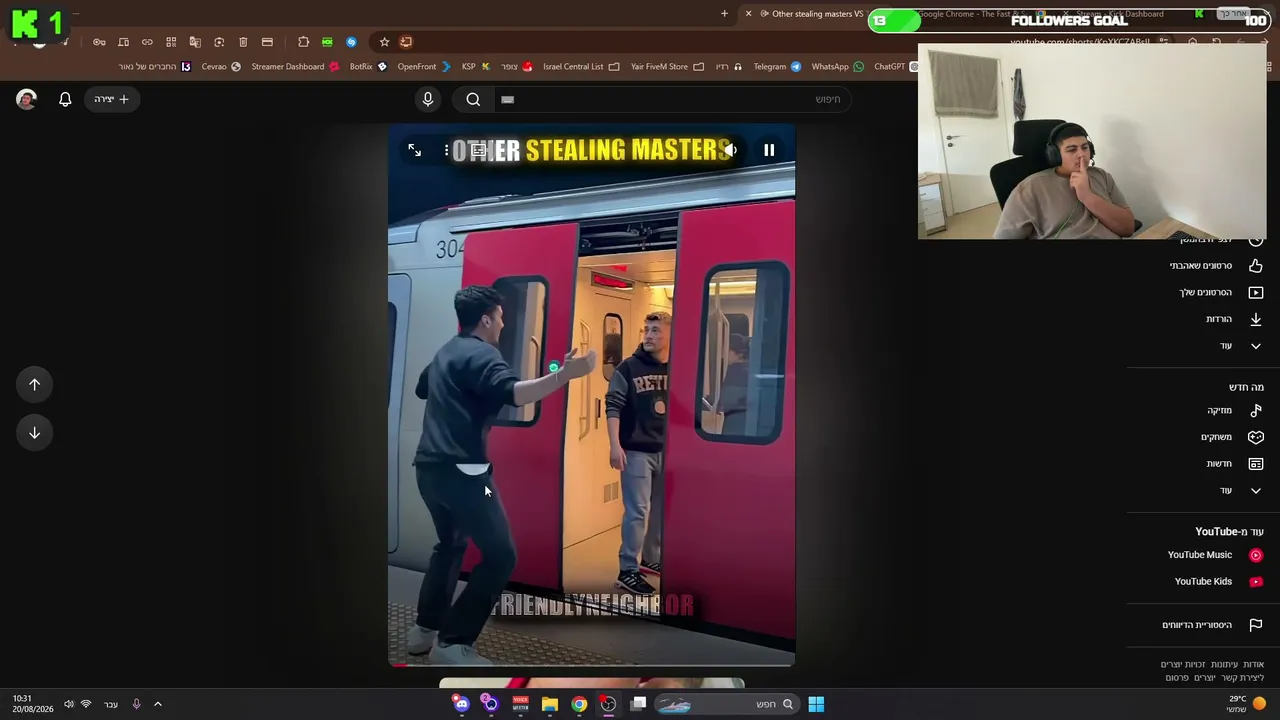1280x720 pixels.
Task: Open the Cevrao bookmark
Action: click(221, 67)
